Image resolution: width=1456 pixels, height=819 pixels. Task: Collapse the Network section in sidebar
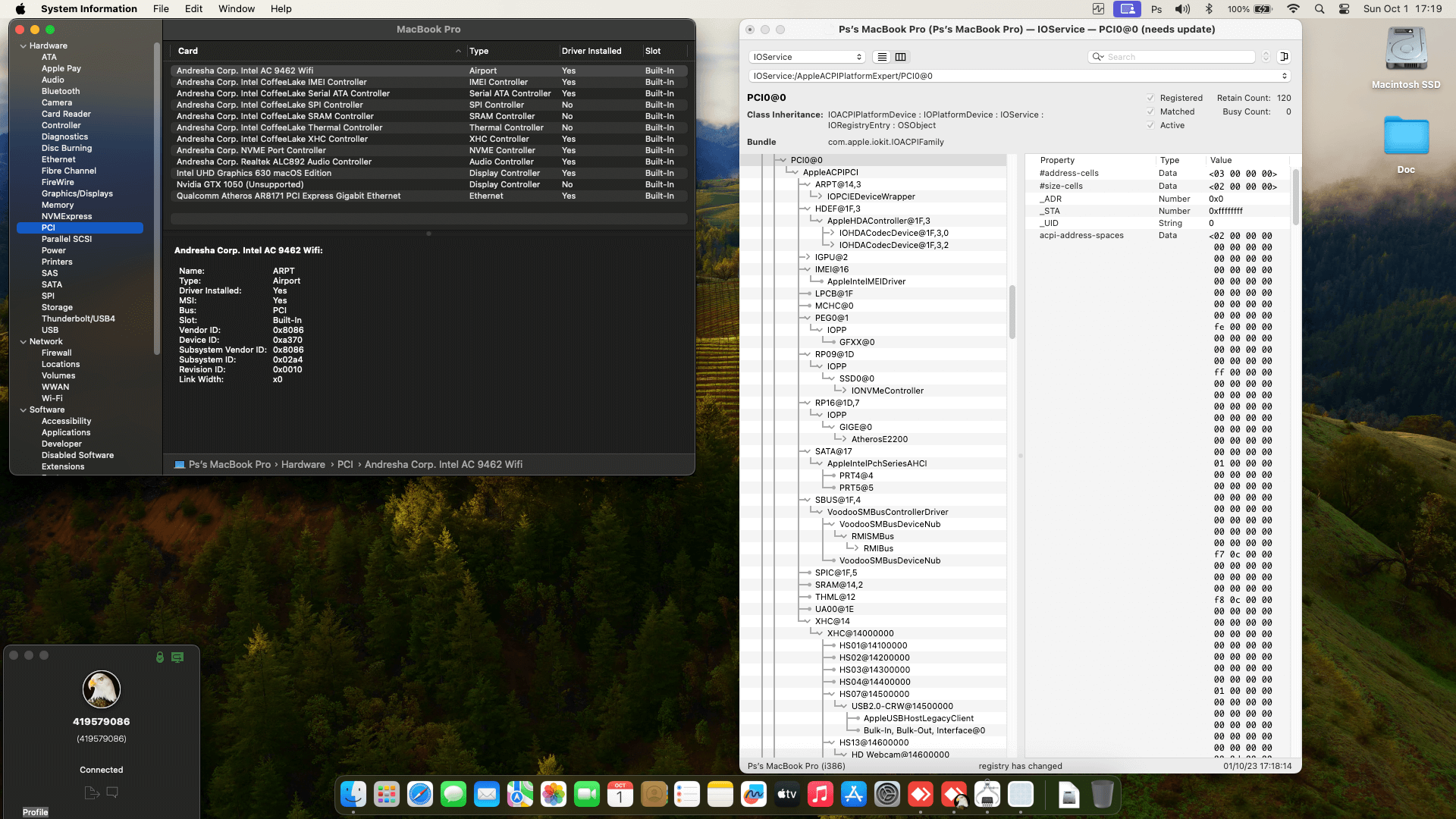pyautogui.click(x=23, y=341)
